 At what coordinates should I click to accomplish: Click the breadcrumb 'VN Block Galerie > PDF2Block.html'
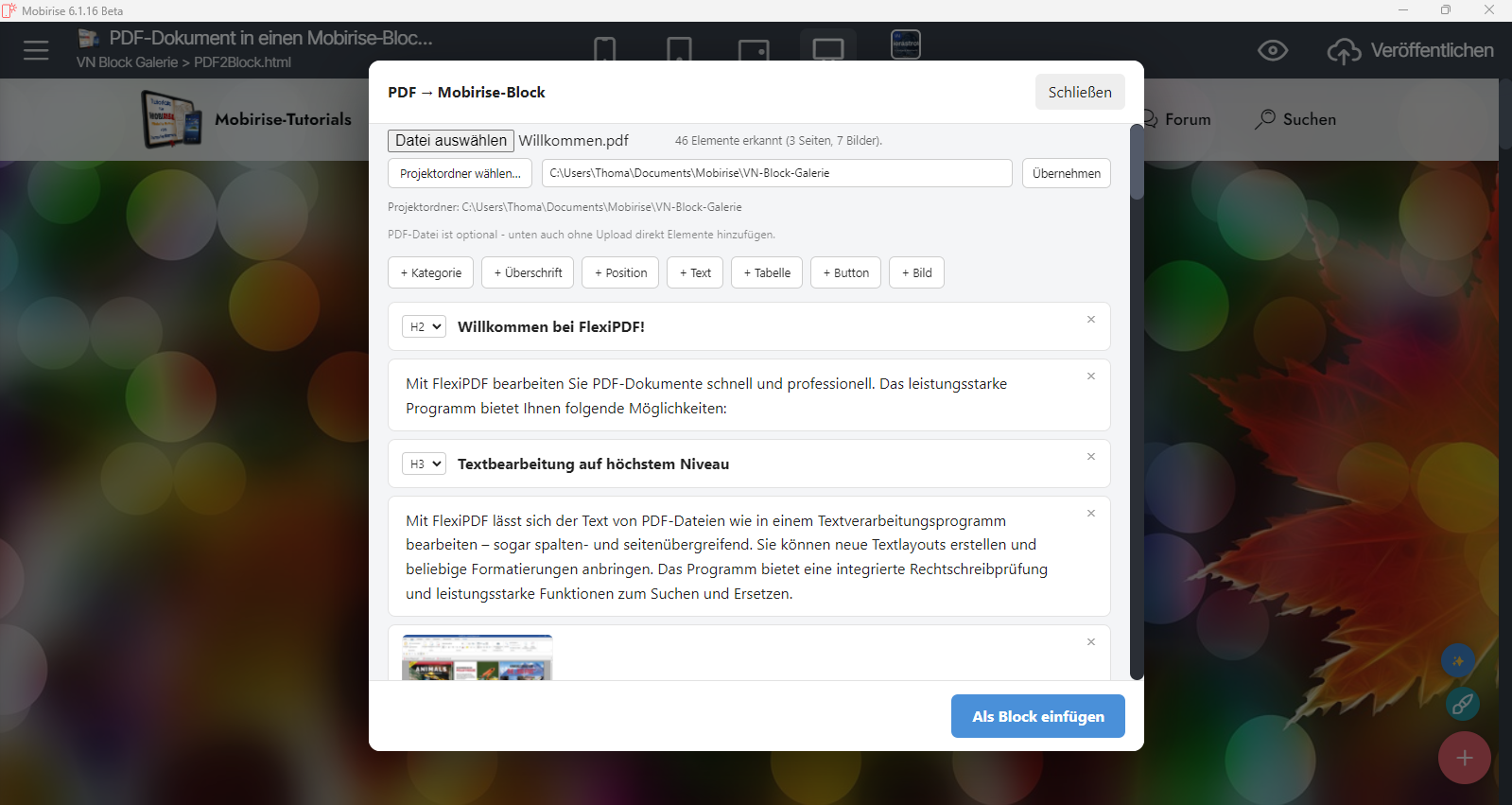pyautogui.click(x=183, y=62)
